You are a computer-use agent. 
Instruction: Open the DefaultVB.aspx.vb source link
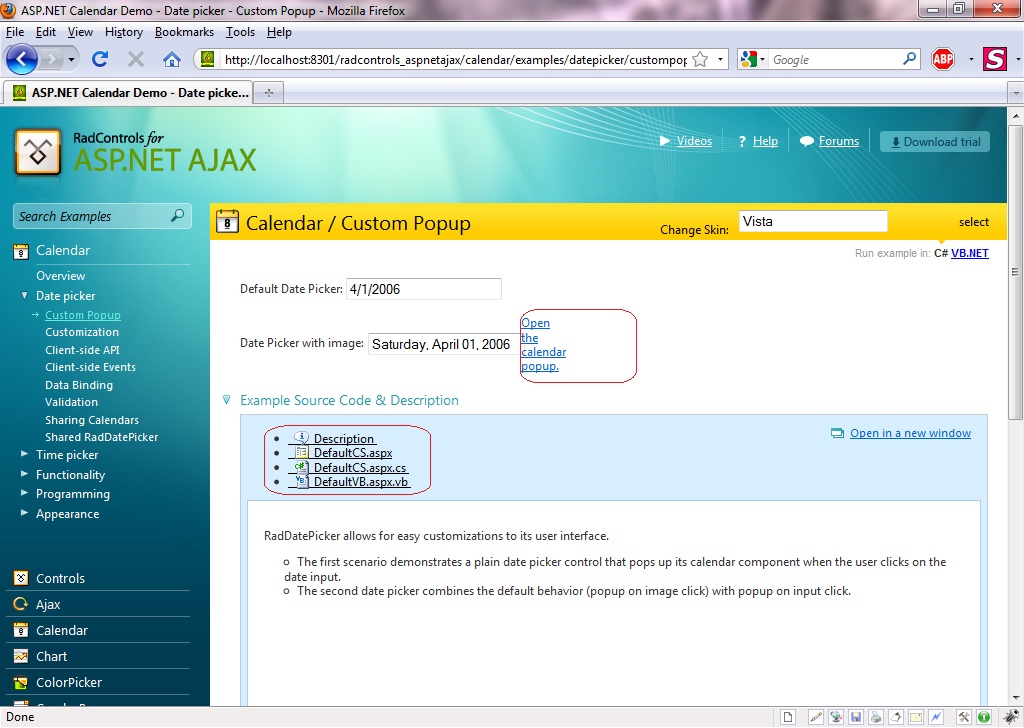[x=360, y=482]
